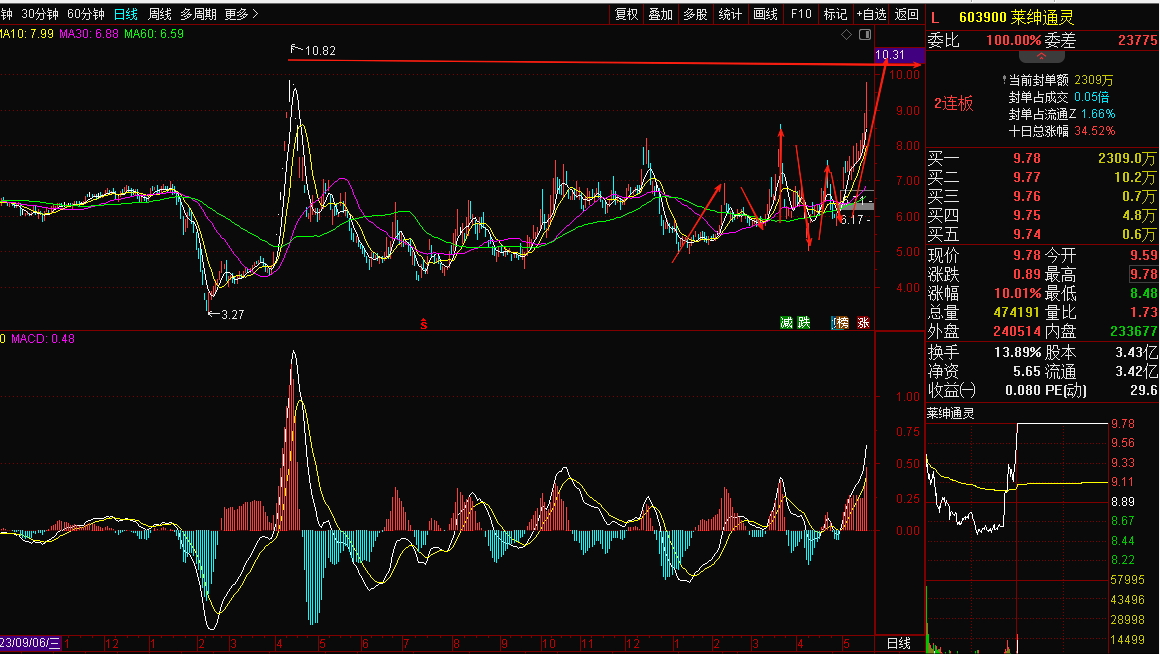This screenshot has width=1160, height=654.
Task: Click the red 涨 marker icon
Action: click(x=863, y=323)
